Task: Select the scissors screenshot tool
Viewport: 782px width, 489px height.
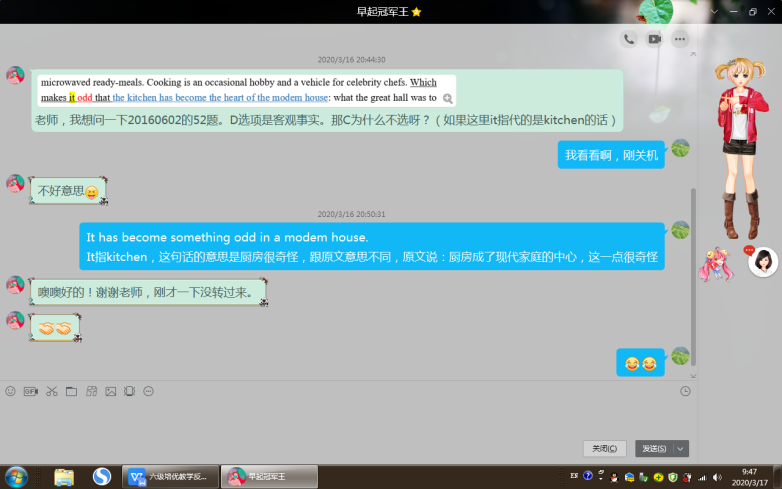Action: click(x=51, y=391)
